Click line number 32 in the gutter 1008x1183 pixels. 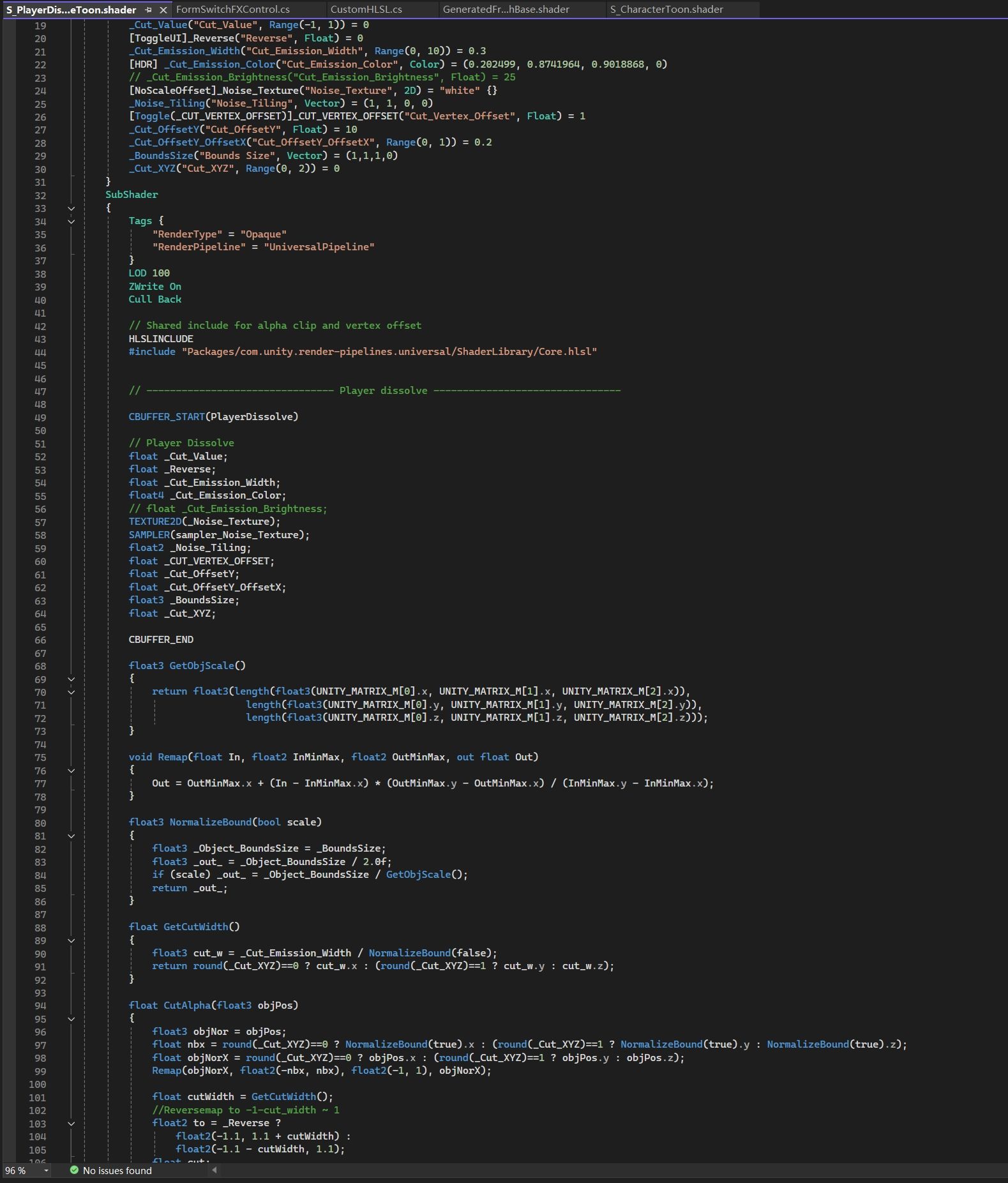(x=40, y=195)
